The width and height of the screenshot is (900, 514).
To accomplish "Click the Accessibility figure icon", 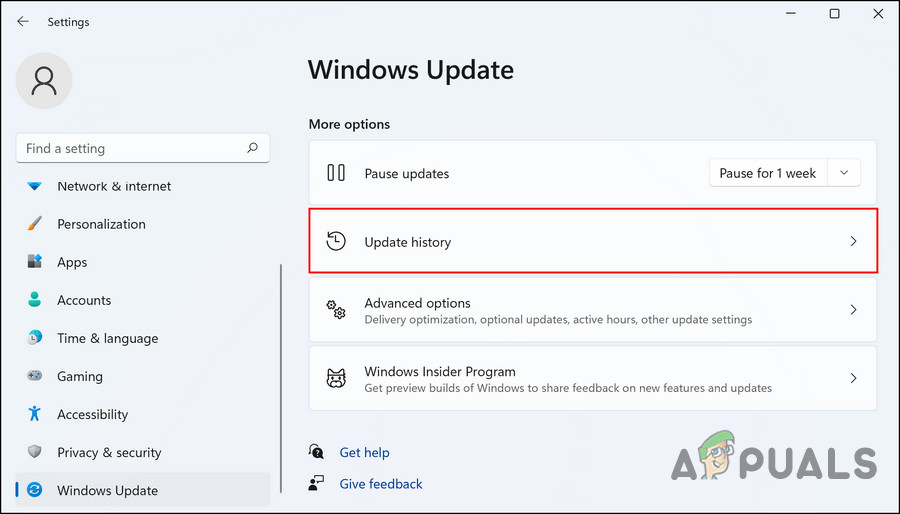I will click(x=35, y=414).
